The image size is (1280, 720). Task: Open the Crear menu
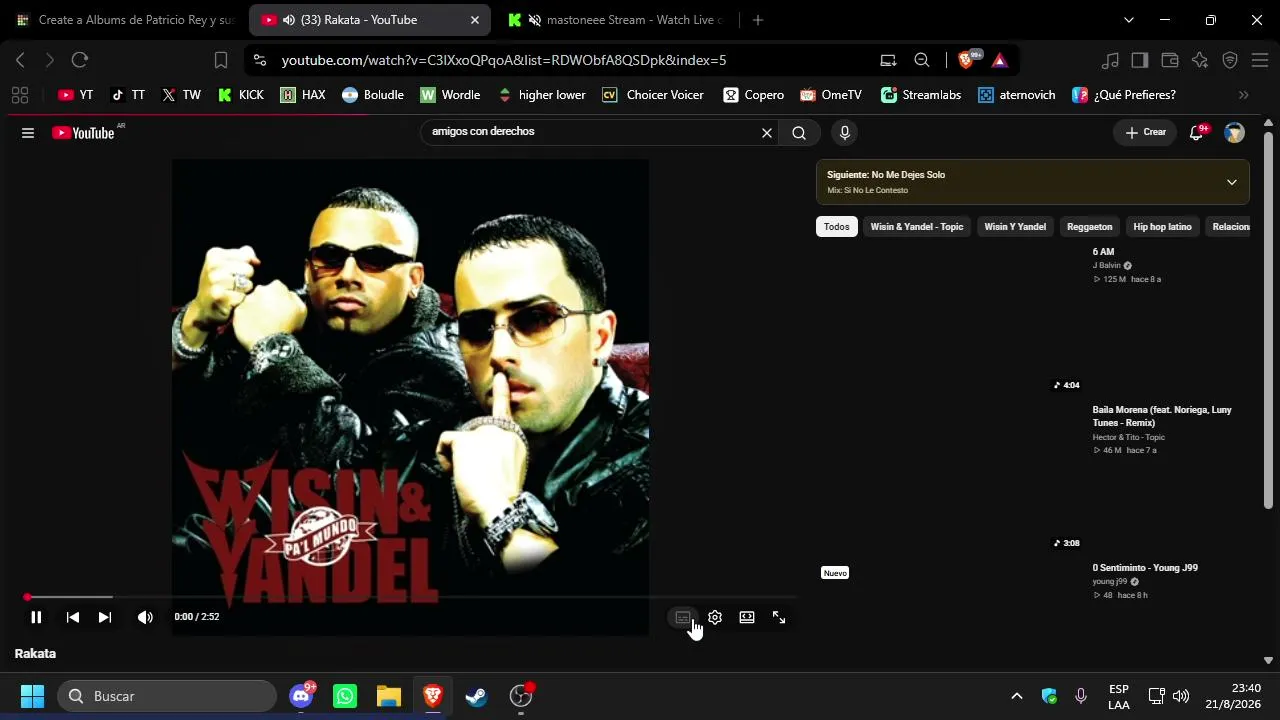coord(1145,132)
